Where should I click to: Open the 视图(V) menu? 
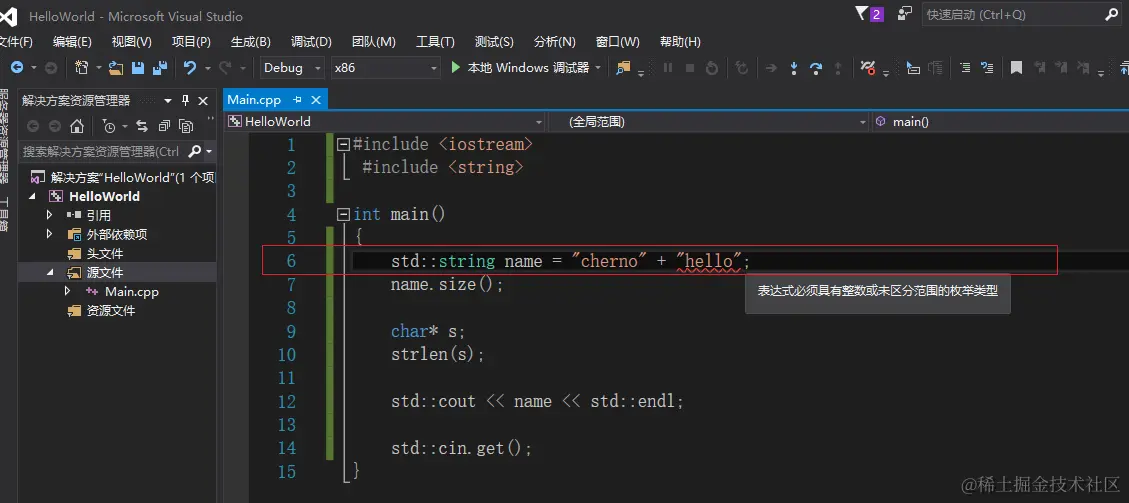pyautogui.click(x=132, y=42)
